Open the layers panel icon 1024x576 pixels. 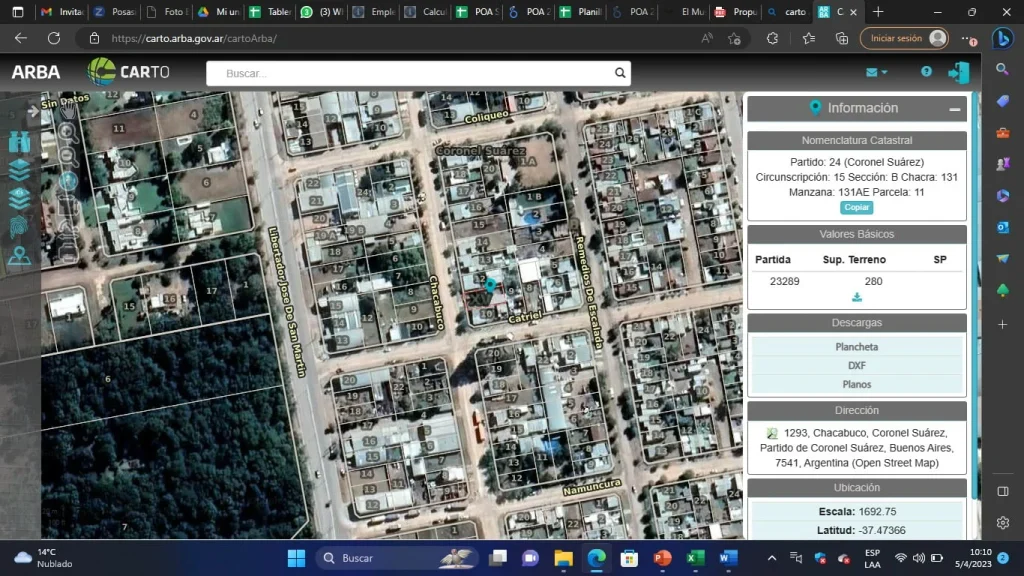point(20,170)
